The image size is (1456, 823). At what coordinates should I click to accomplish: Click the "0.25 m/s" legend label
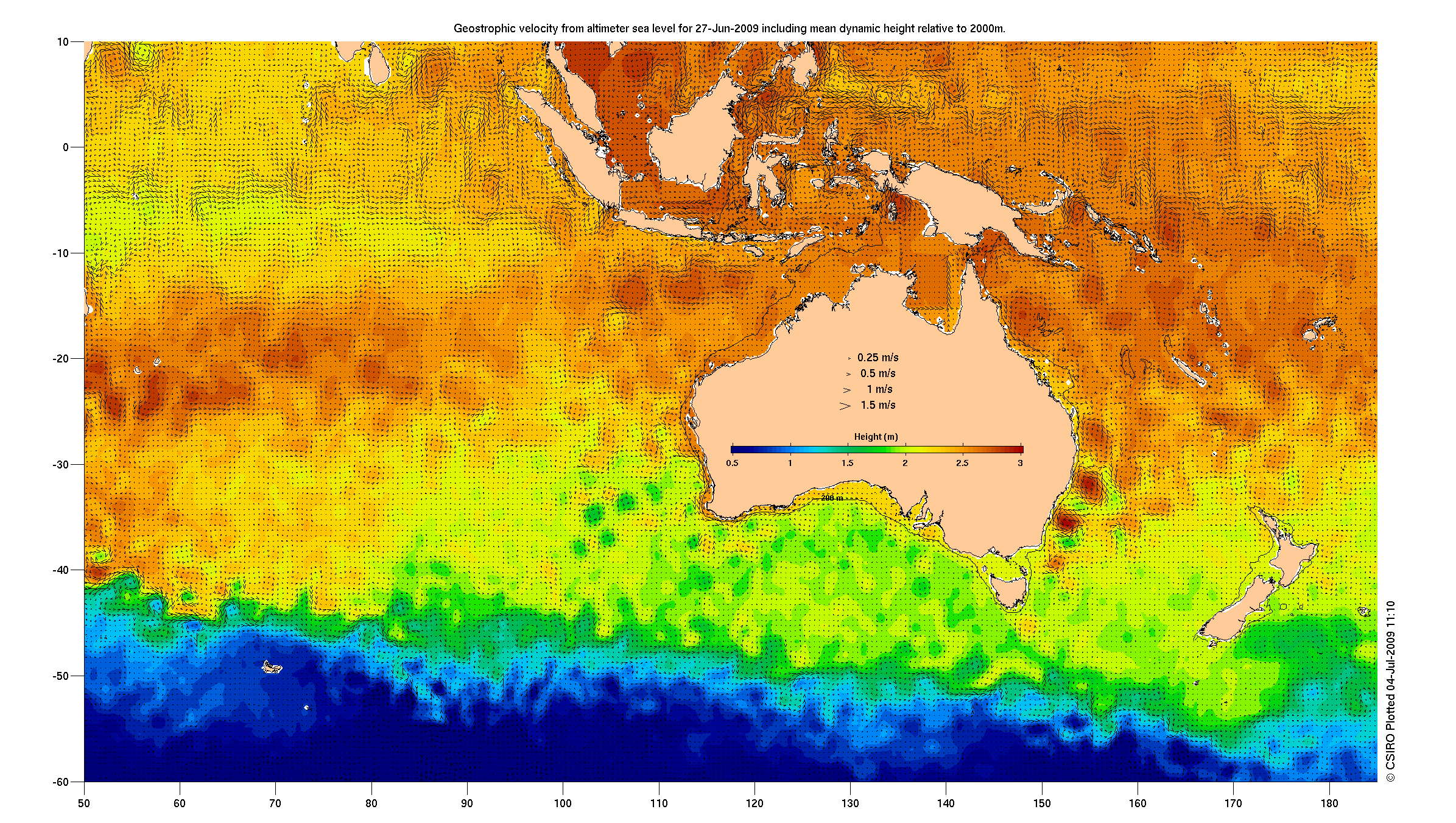[877, 358]
